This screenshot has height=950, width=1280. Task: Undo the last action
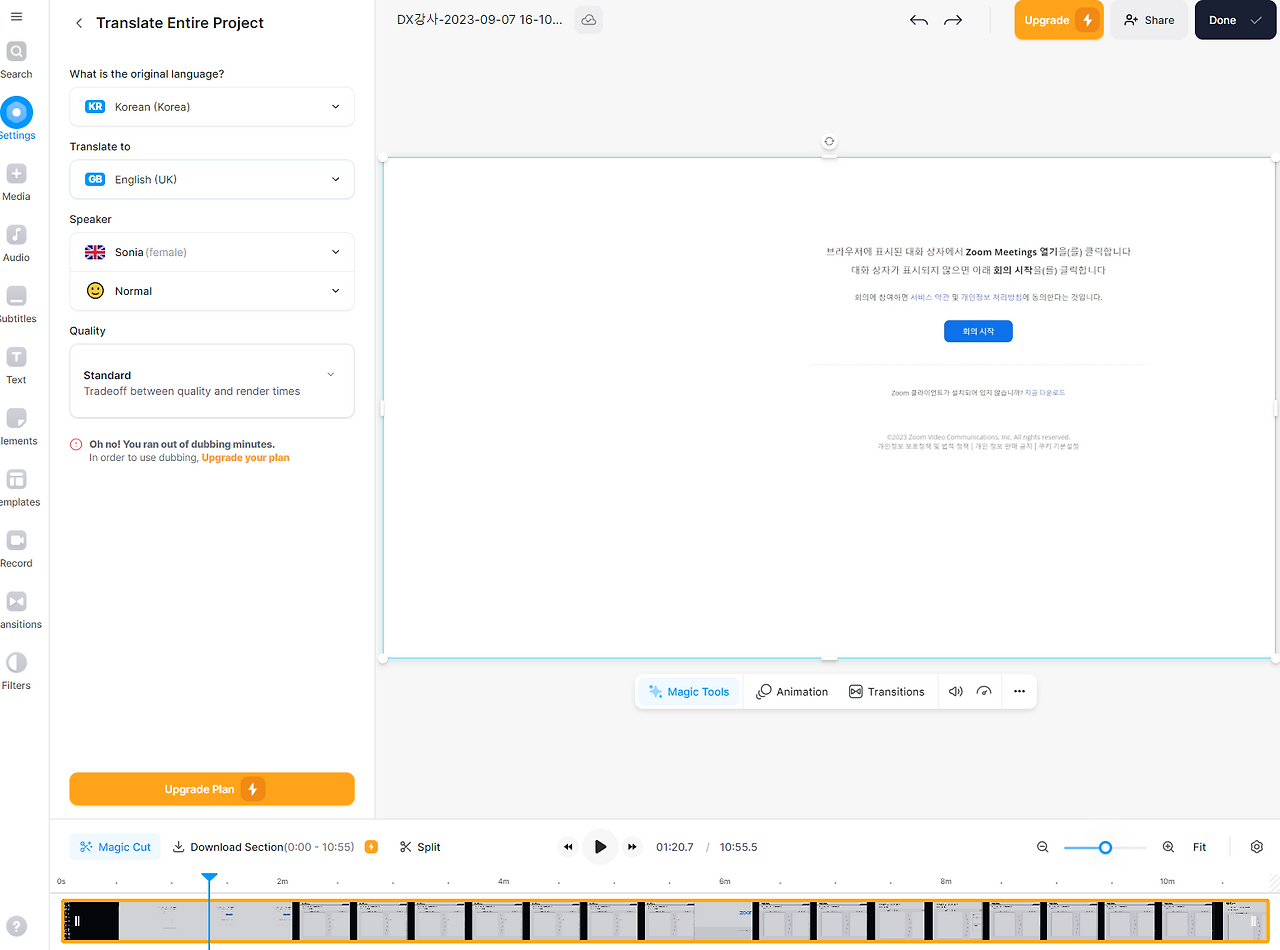tap(919, 20)
